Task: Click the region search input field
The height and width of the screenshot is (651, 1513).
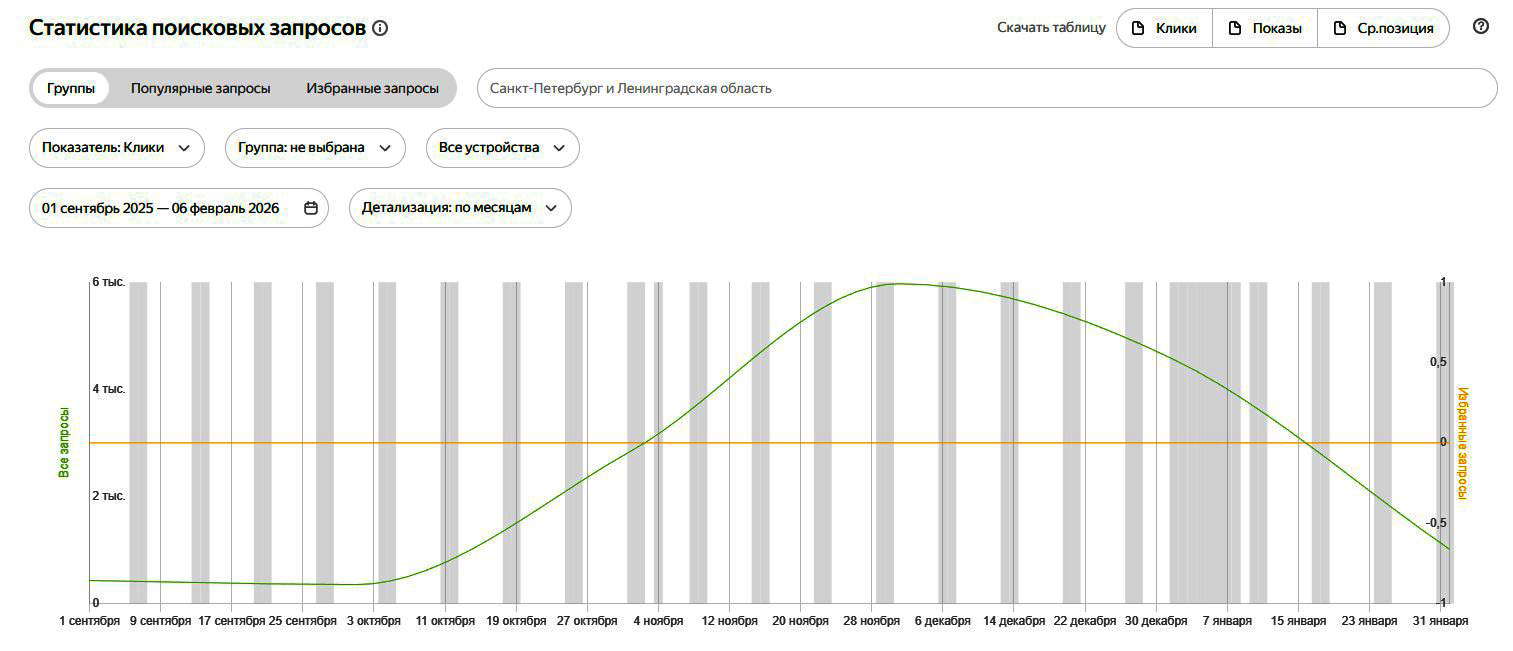Action: pyautogui.click(x=986, y=88)
